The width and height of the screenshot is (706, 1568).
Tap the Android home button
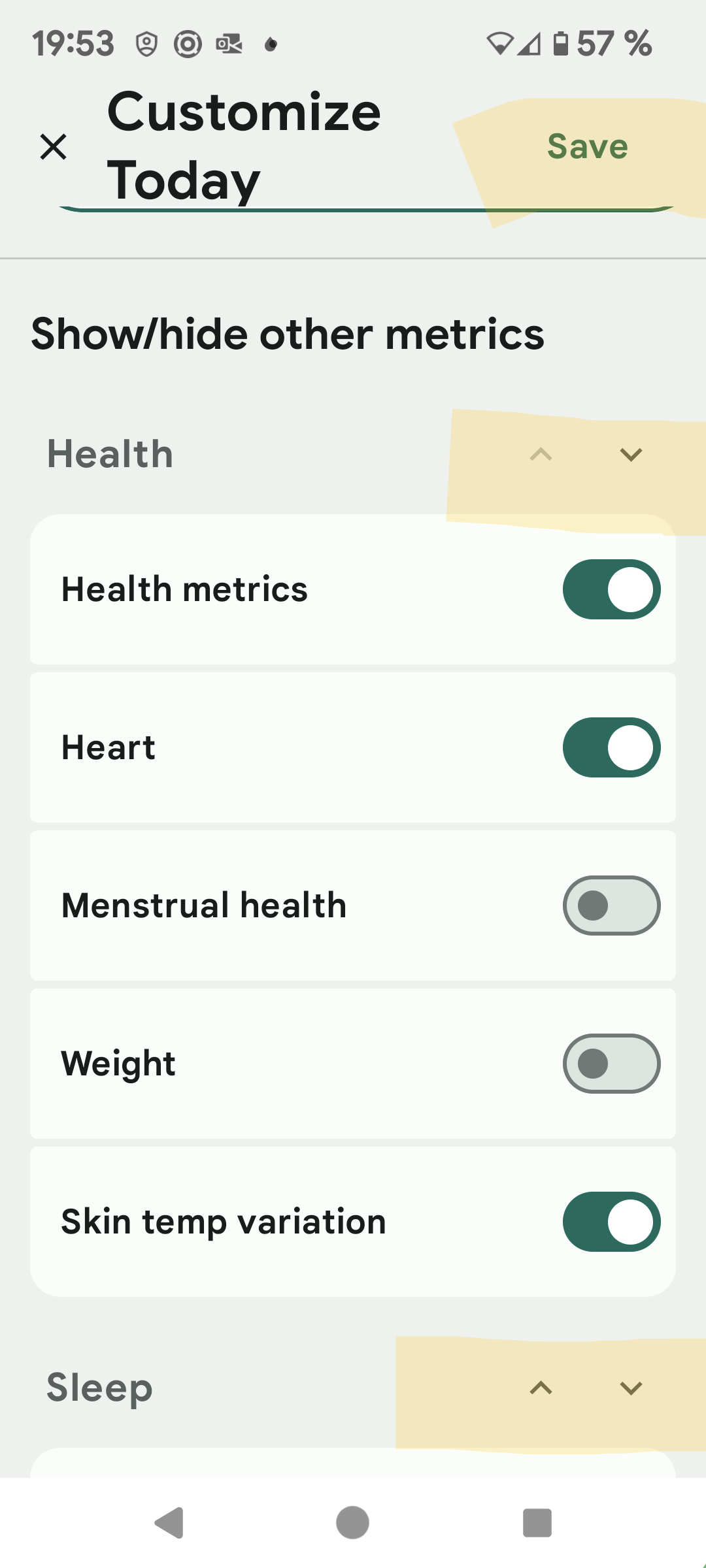353,1522
